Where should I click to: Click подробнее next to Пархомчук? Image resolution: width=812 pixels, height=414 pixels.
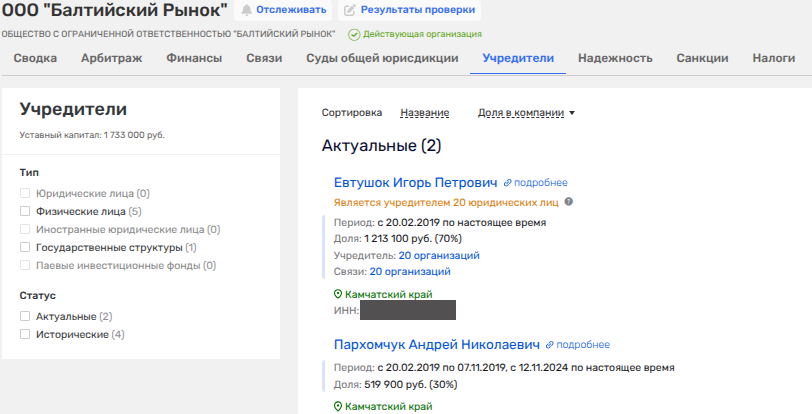(583, 345)
